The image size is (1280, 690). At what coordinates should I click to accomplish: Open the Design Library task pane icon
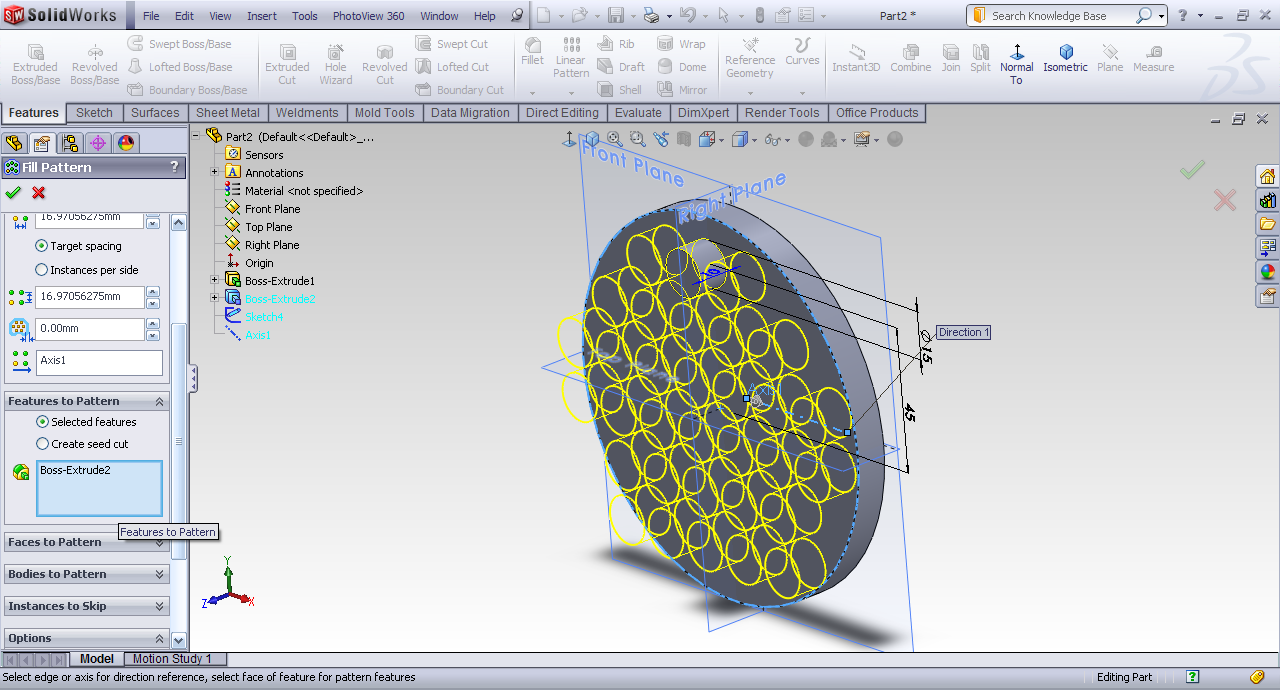[x=1268, y=199]
